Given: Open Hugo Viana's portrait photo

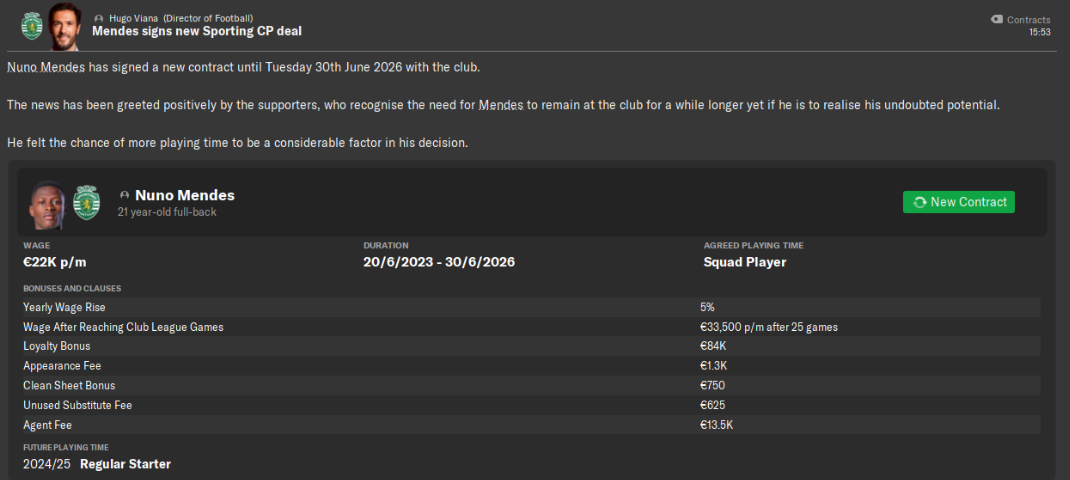Looking at the screenshot, I should 64,25.
